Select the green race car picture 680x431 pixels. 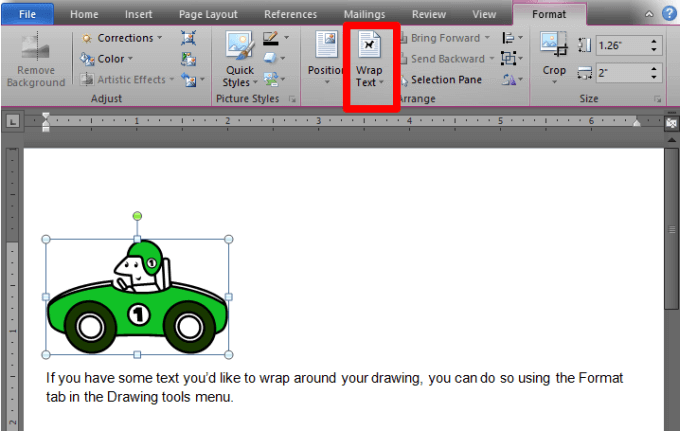tap(137, 297)
